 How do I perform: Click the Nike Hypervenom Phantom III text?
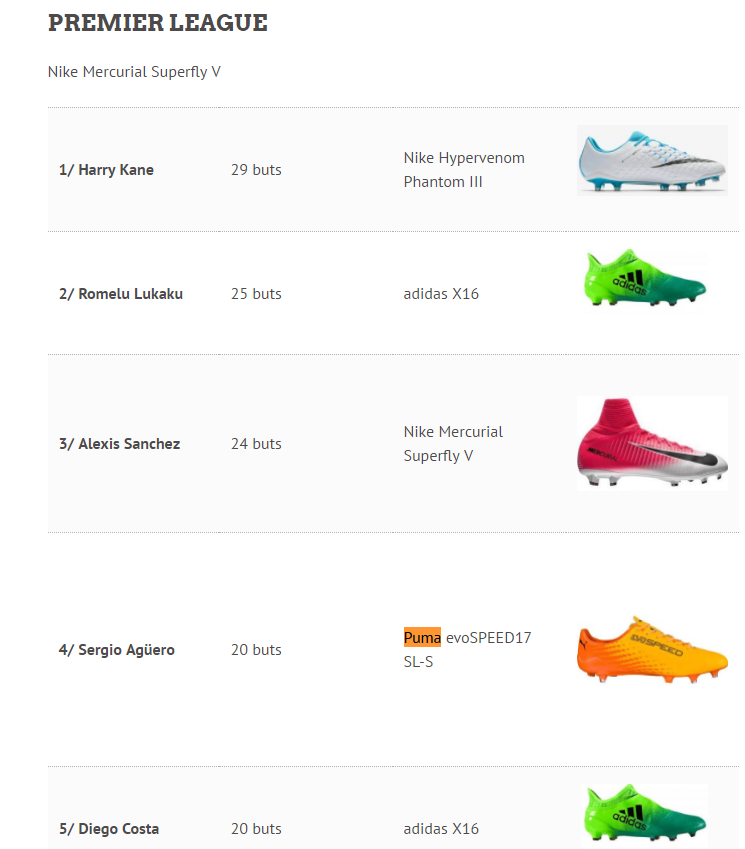(464, 170)
